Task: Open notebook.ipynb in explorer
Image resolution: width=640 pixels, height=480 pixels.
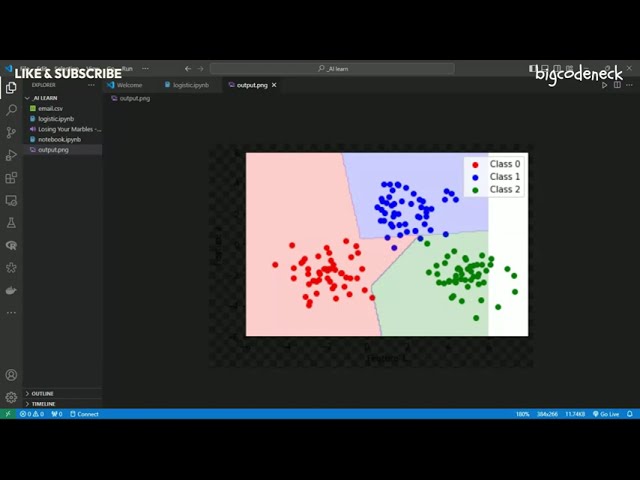Action: tap(62, 139)
